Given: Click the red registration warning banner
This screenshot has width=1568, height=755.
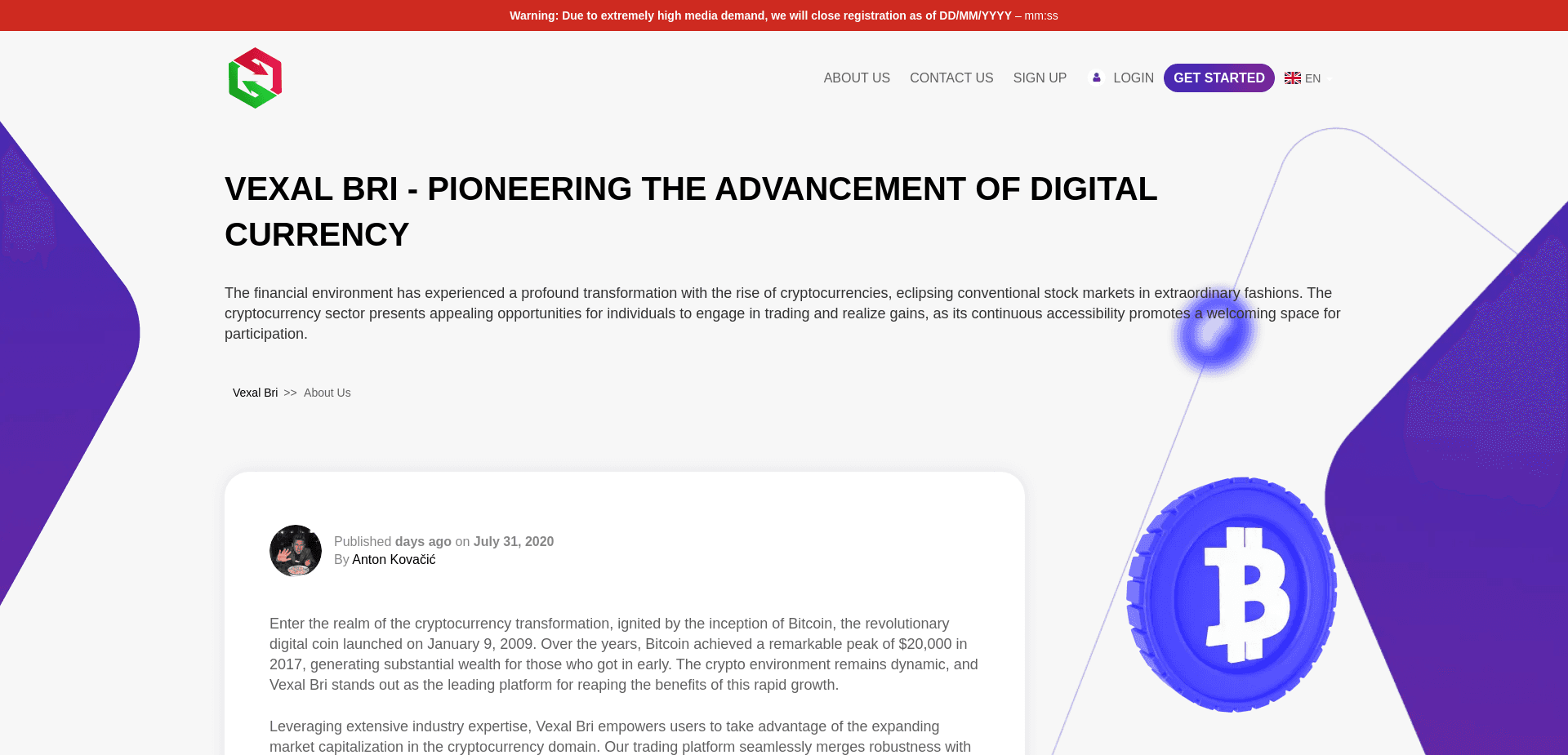Looking at the screenshot, I should coord(783,16).
